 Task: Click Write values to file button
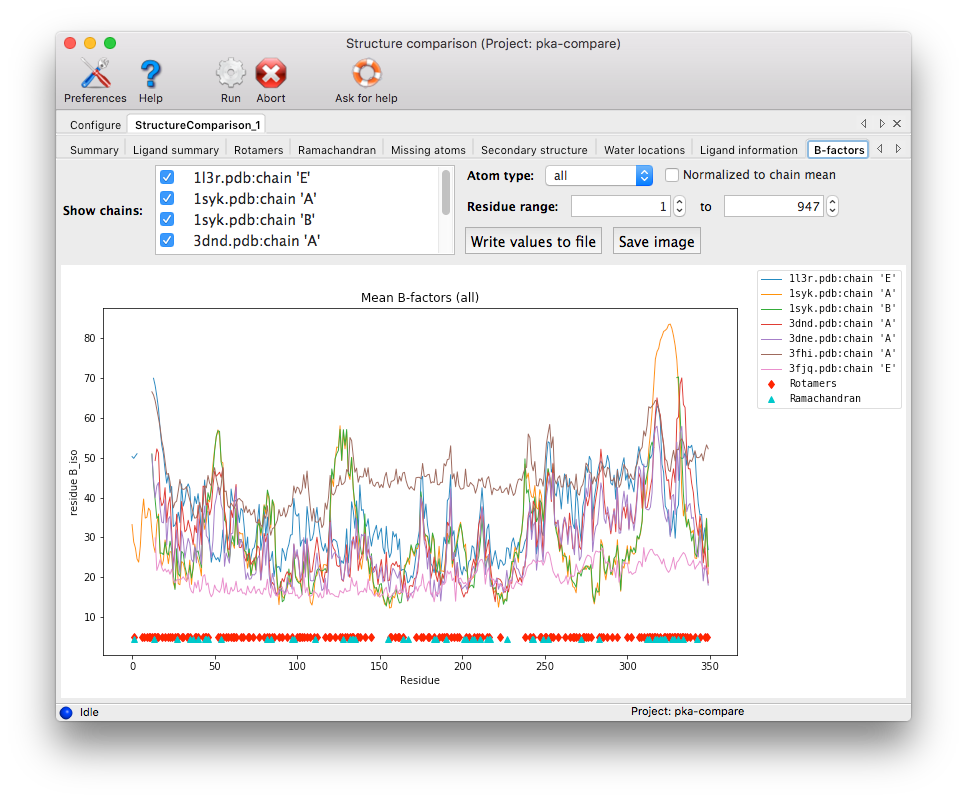(x=533, y=242)
